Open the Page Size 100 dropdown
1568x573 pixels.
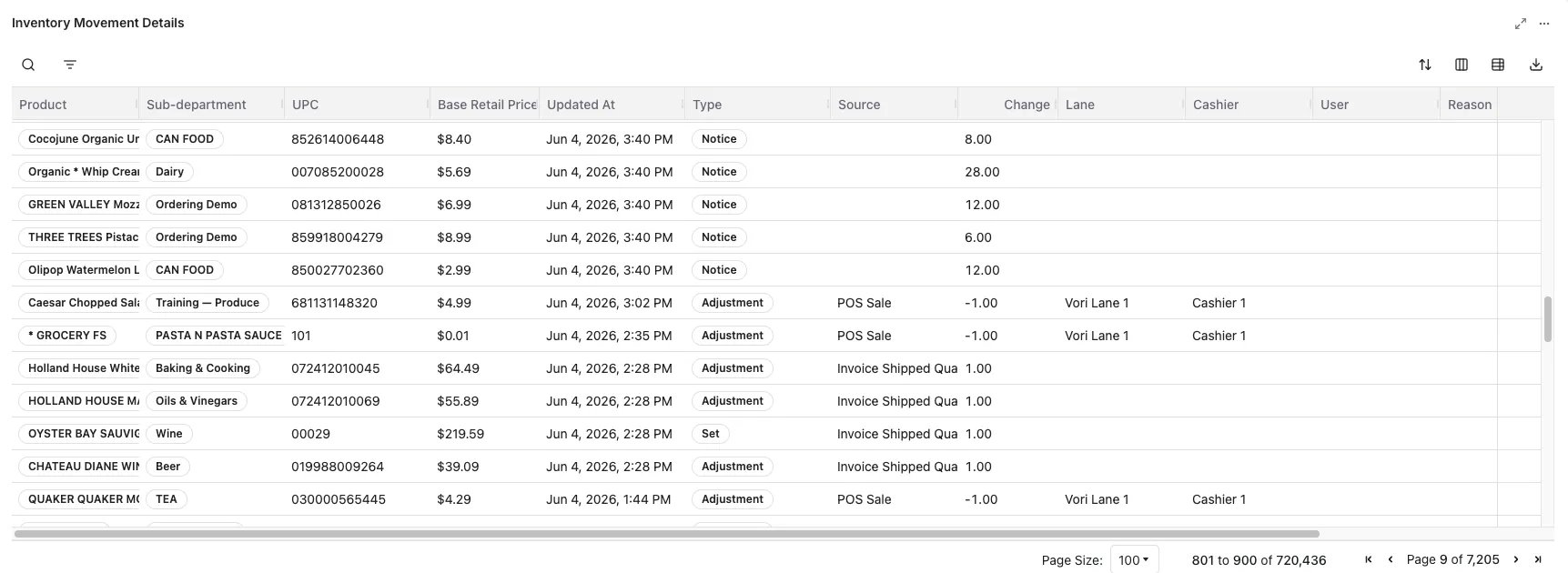[x=1134, y=560]
